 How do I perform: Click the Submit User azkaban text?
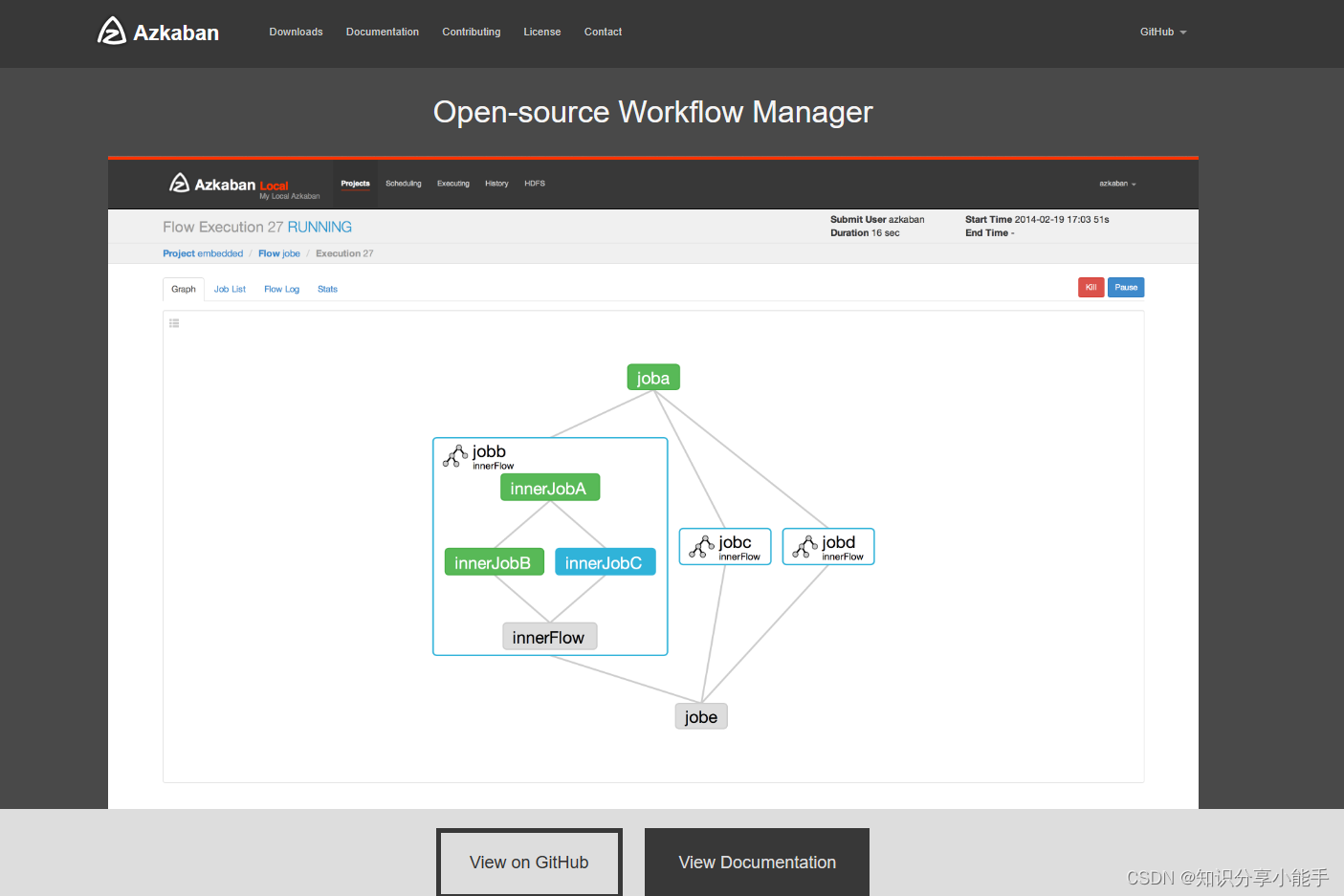tap(877, 220)
